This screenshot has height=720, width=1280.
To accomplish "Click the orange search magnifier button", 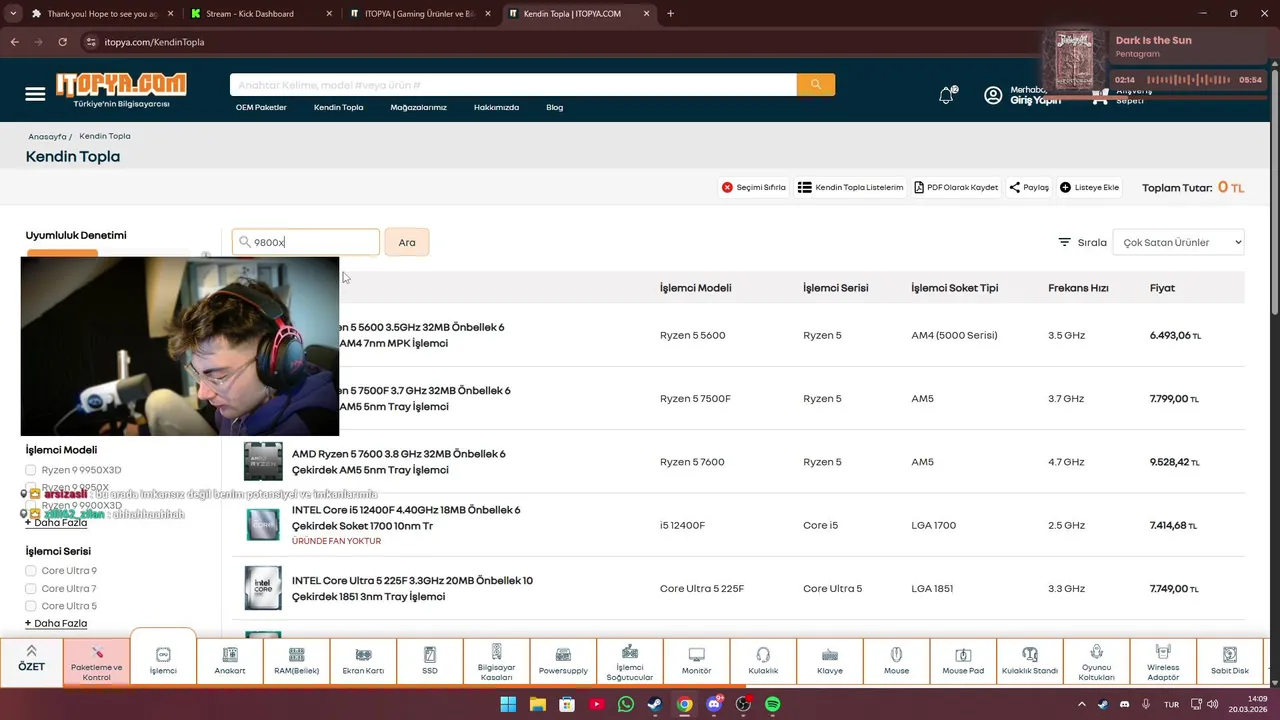I will coord(816,85).
